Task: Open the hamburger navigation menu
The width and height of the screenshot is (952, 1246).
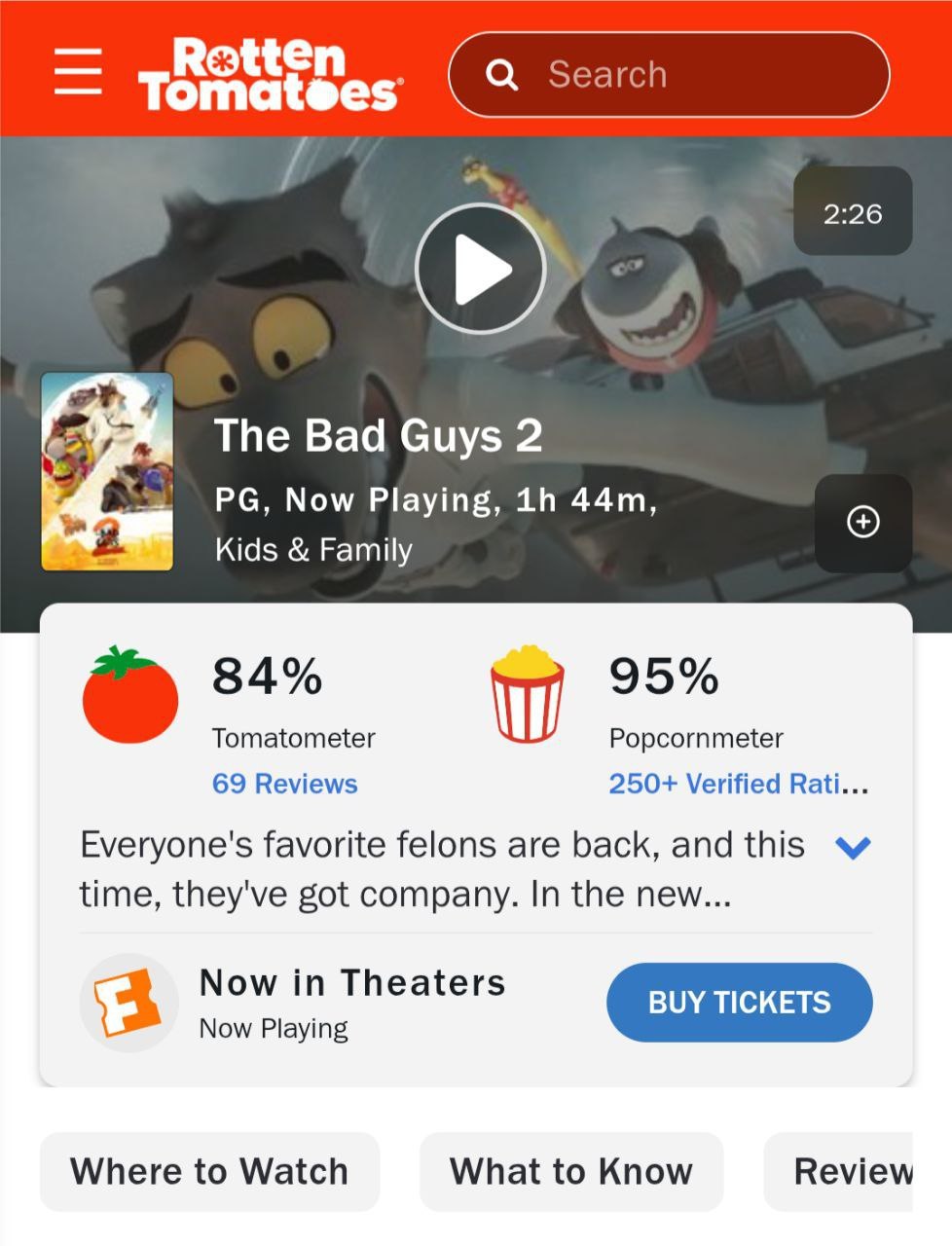Action: 78,71
